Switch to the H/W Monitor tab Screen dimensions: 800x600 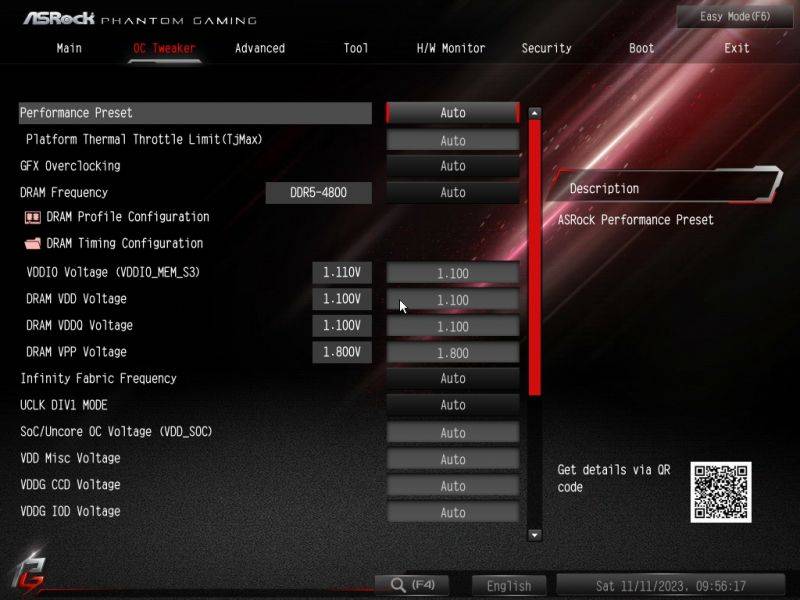click(x=451, y=48)
